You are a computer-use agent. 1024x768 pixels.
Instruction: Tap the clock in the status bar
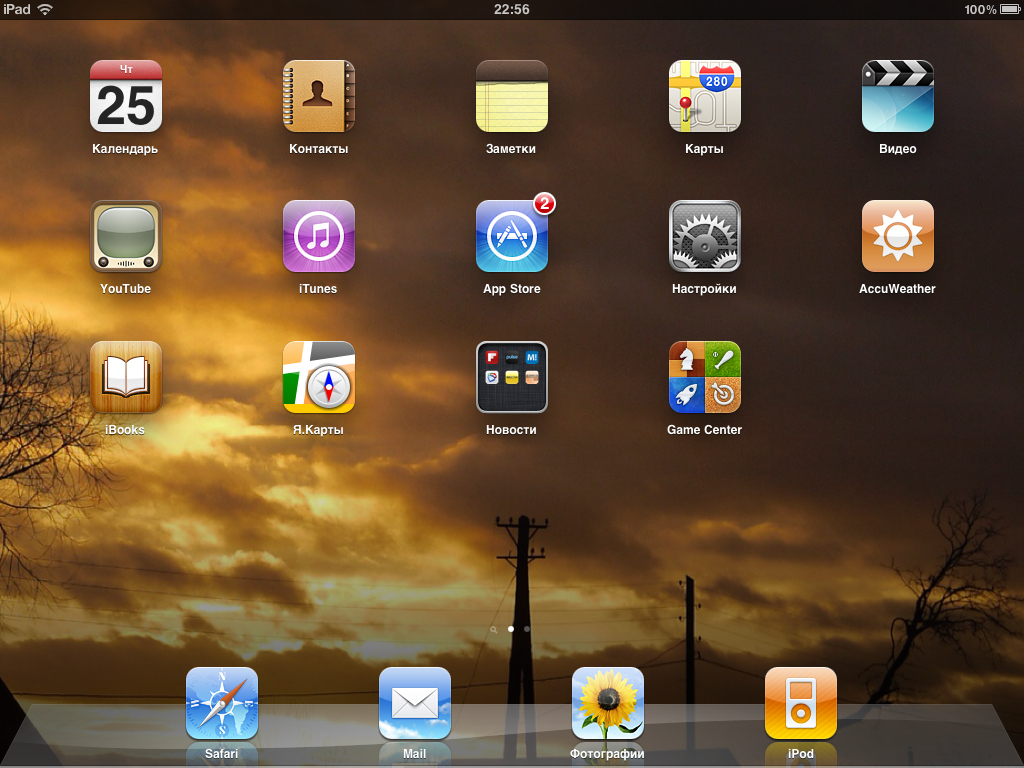tap(512, 9)
